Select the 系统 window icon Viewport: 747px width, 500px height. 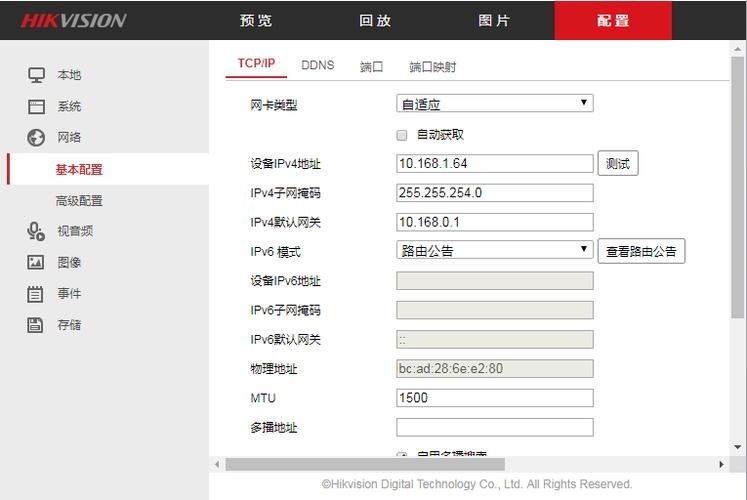coord(36,106)
